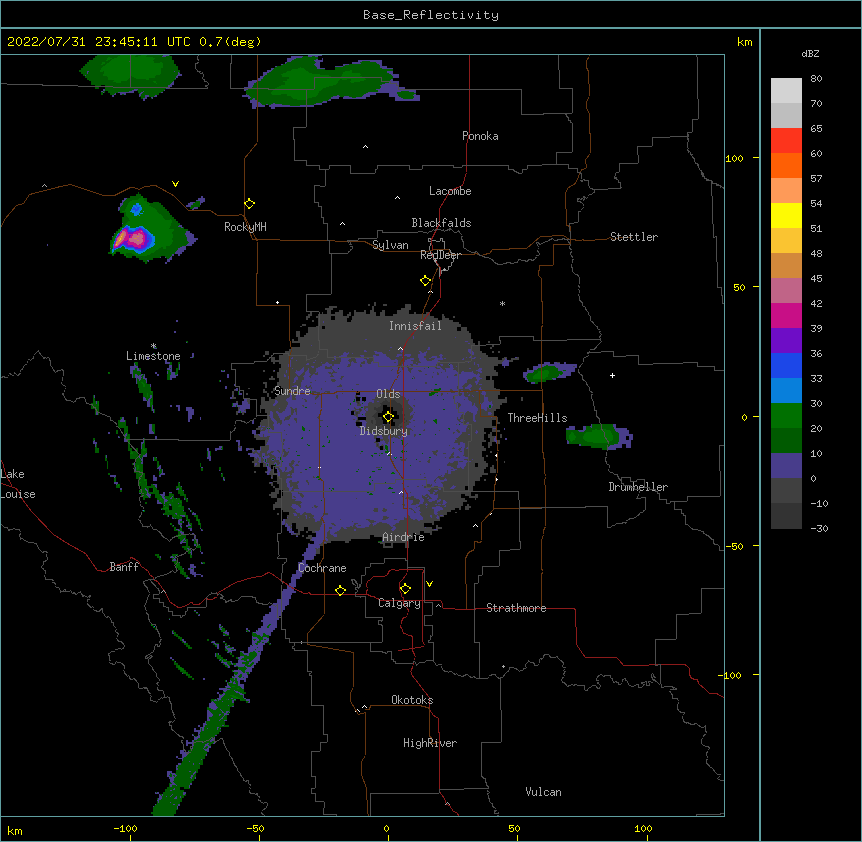Click the yellow diamond marker beside RockyMH
Image resolution: width=862 pixels, height=842 pixels.
[x=249, y=204]
